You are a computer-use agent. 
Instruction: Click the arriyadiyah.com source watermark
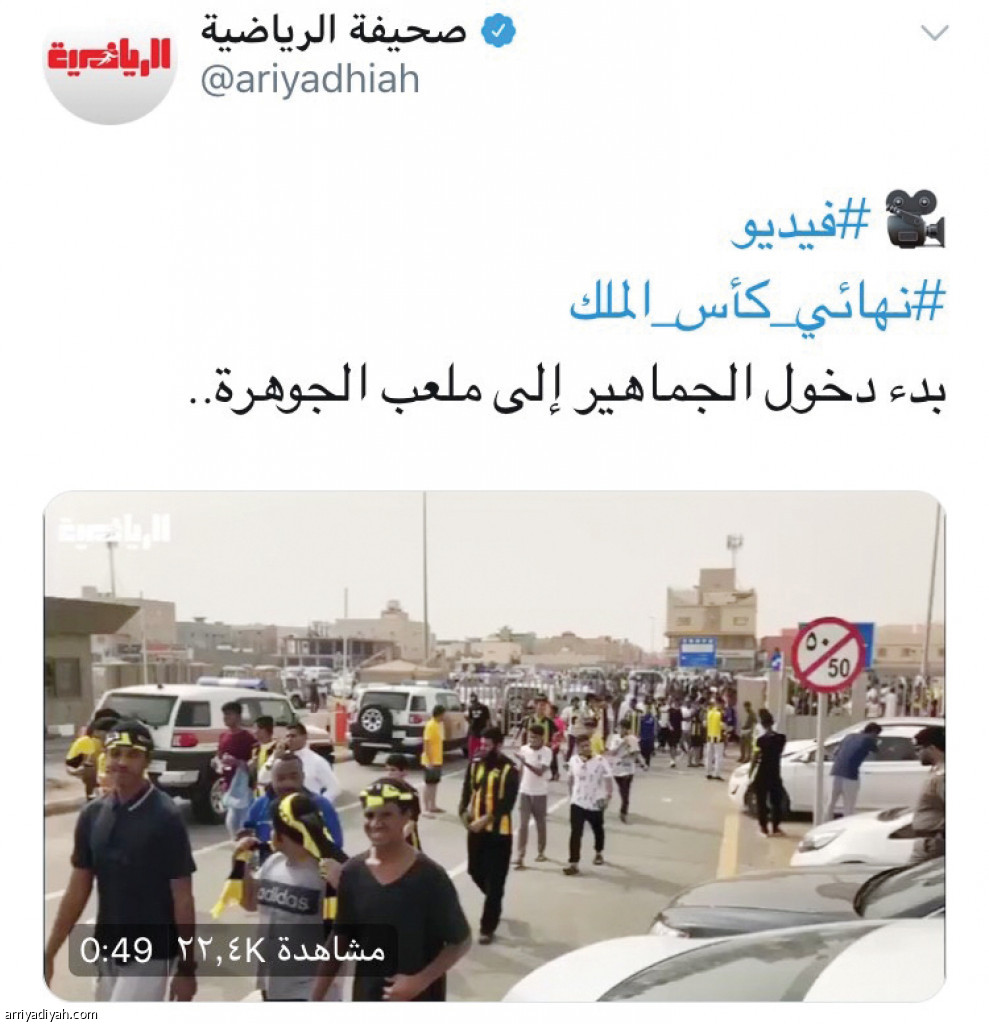[50, 1015]
